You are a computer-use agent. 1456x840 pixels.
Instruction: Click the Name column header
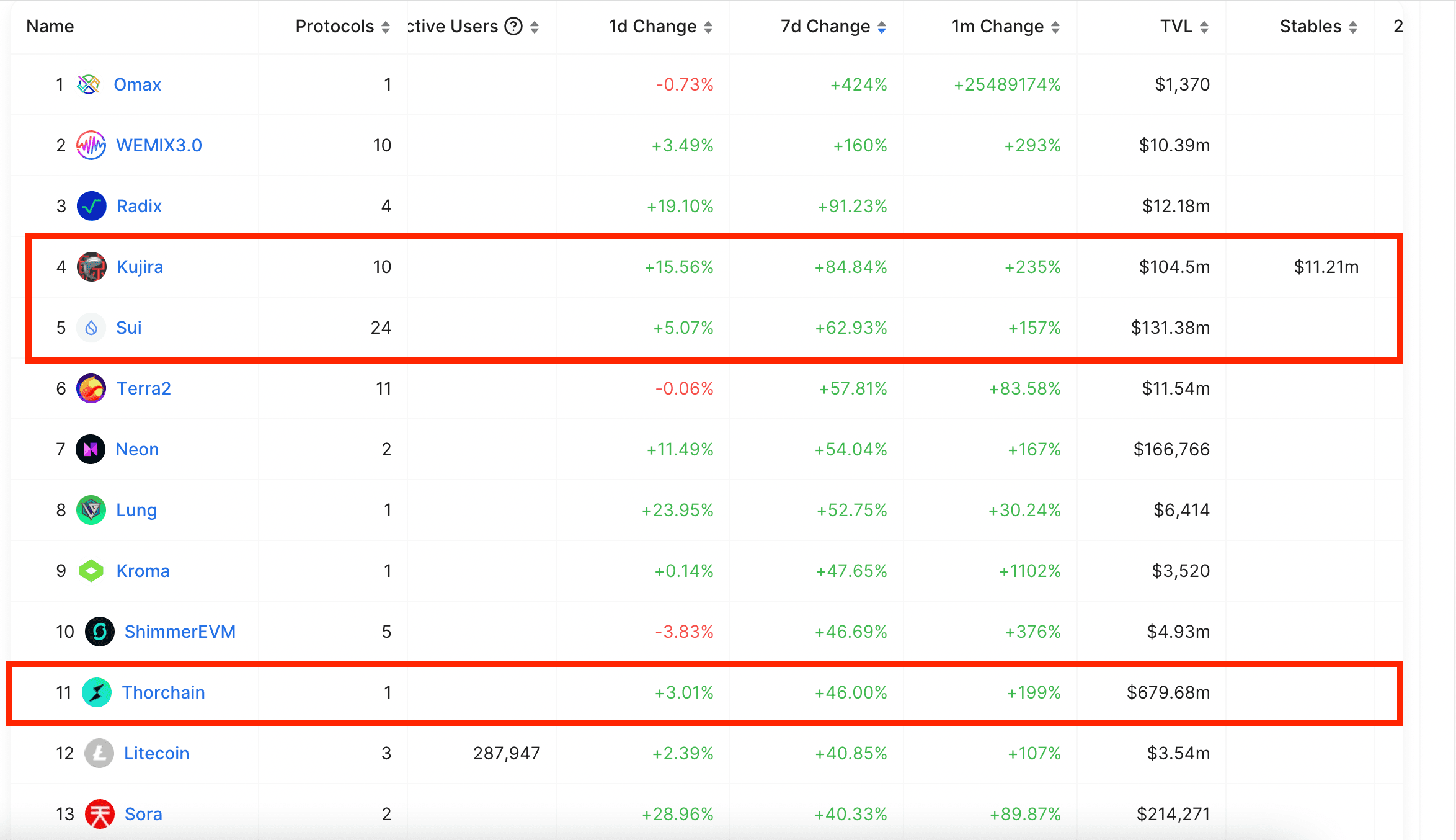(x=50, y=26)
